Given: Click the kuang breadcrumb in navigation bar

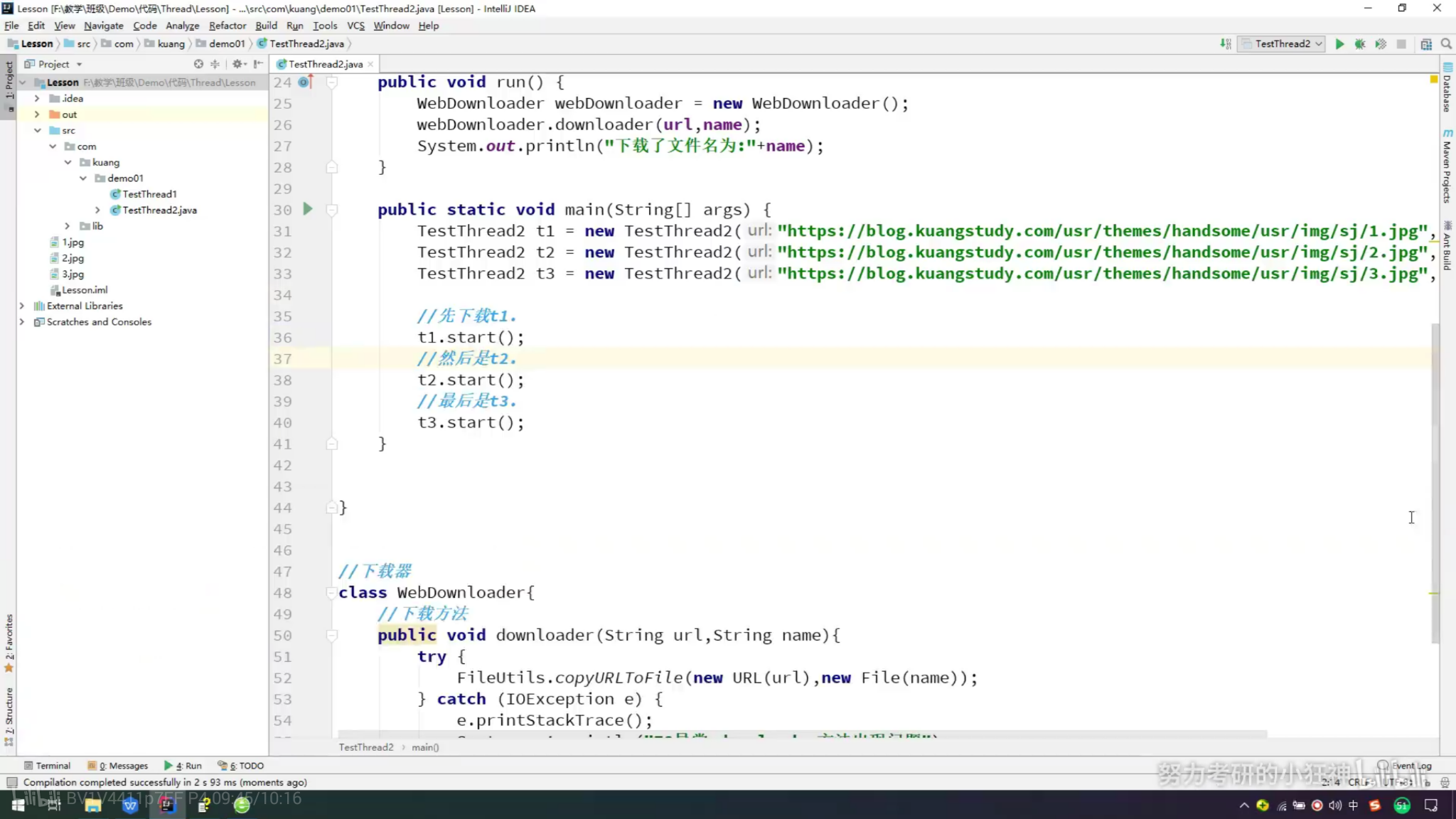Looking at the screenshot, I should pyautogui.click(x=165, y=44).
